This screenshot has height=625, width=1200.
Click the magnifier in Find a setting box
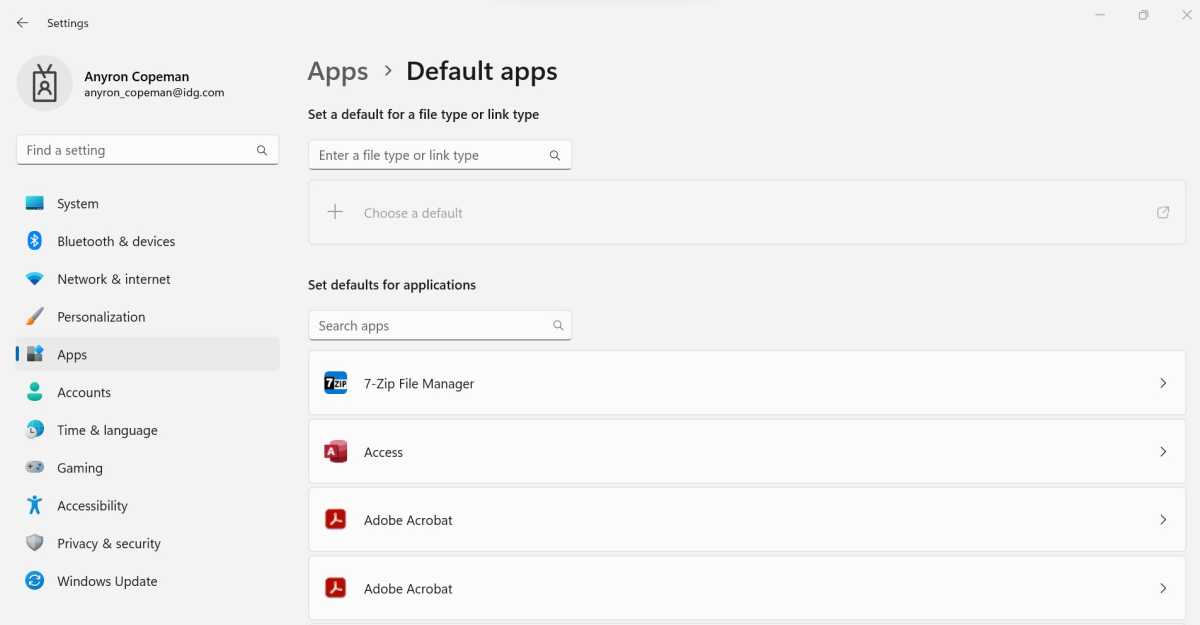coord(262,150)
